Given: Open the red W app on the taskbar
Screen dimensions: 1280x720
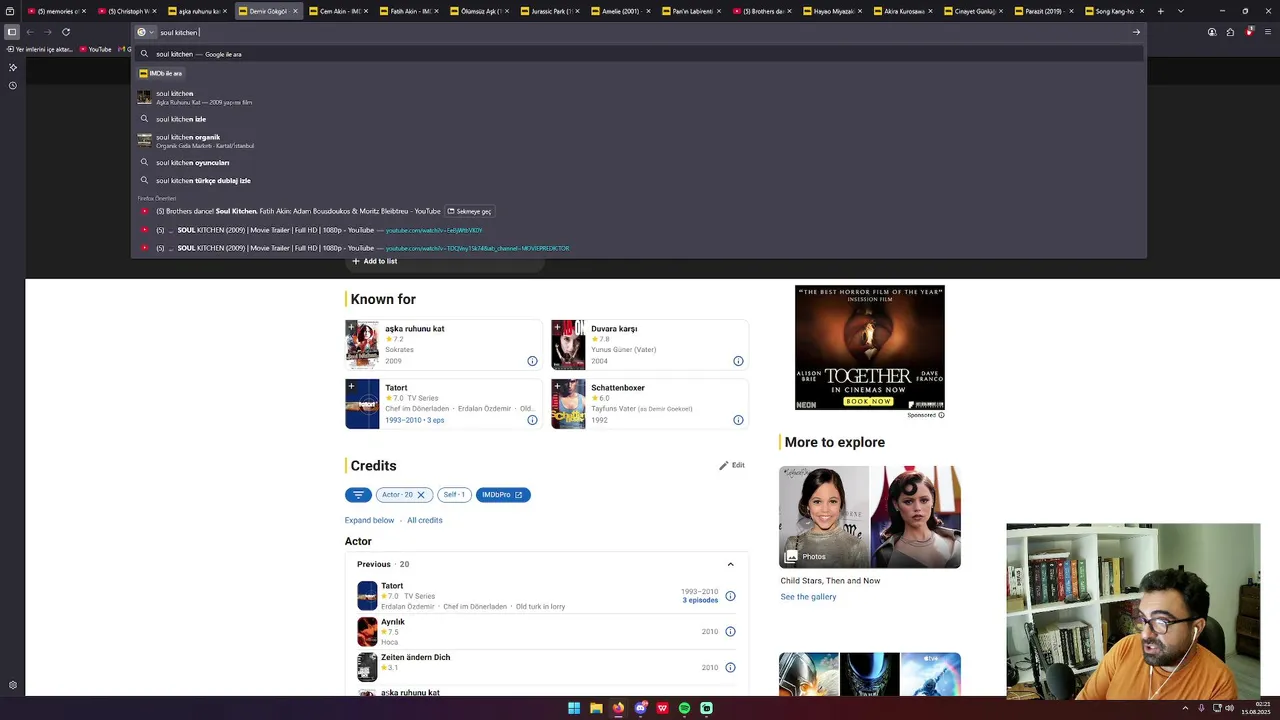Looking at the screenshot, I should [662, 708].
